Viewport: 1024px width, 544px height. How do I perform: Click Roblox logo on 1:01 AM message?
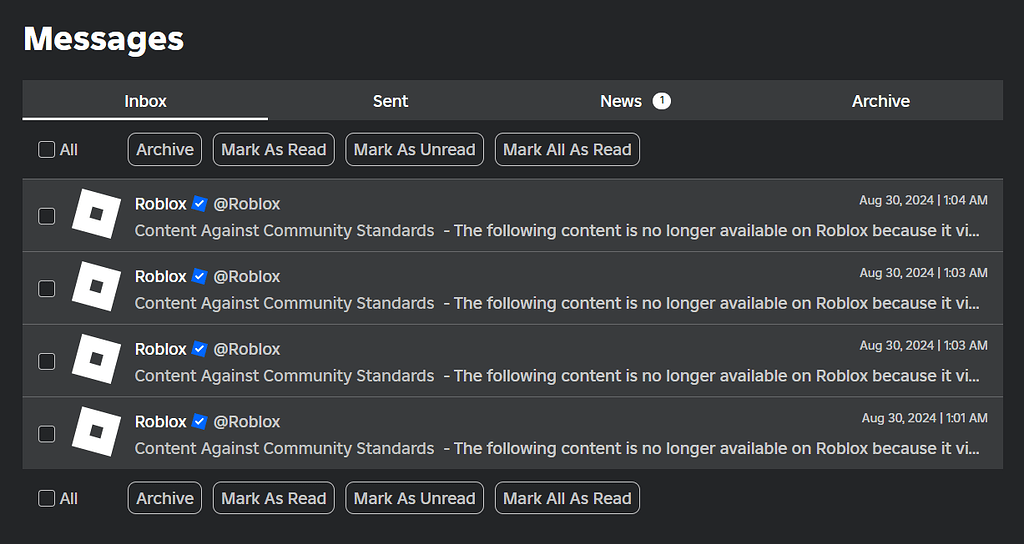pyautogui.click(x=96, y=432)
